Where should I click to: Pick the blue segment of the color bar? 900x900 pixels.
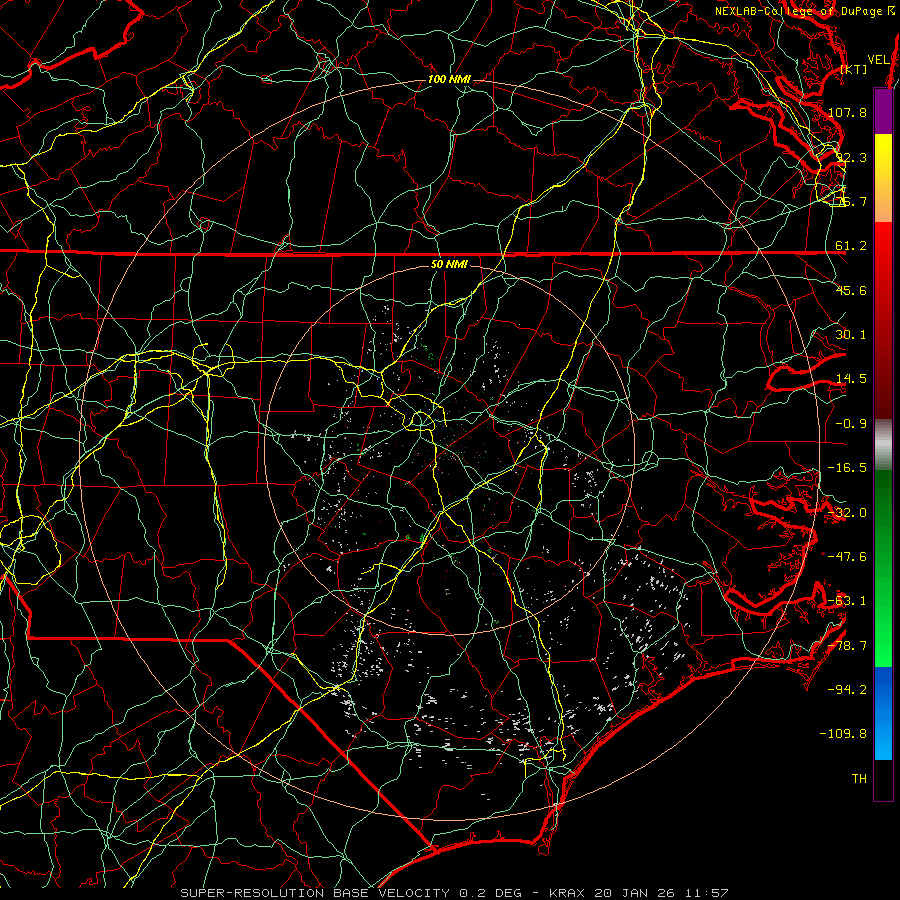(x=883, y=713)
